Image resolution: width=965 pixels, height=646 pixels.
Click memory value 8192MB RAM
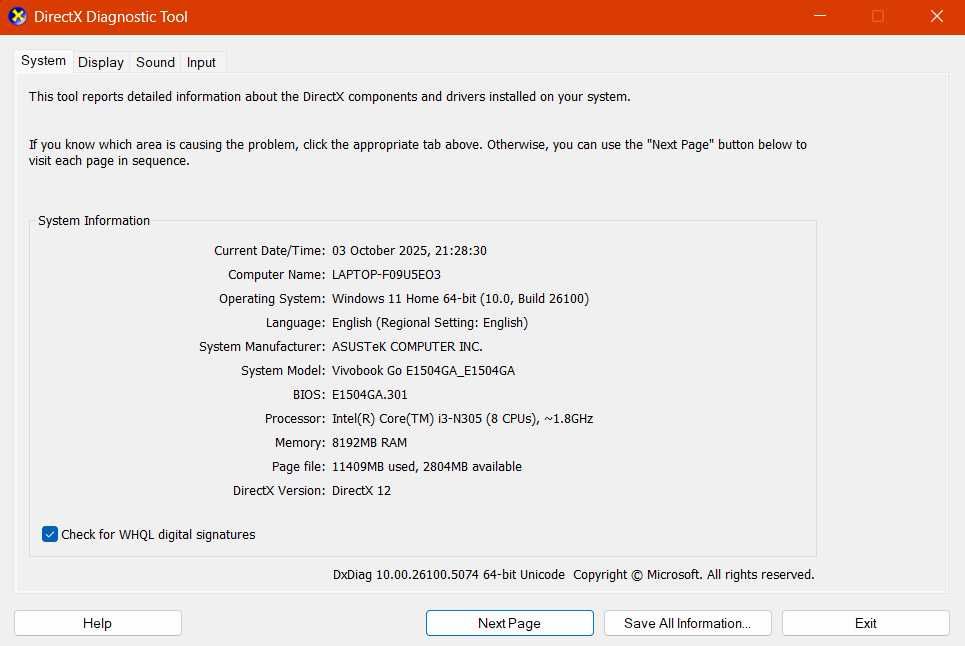369,442
